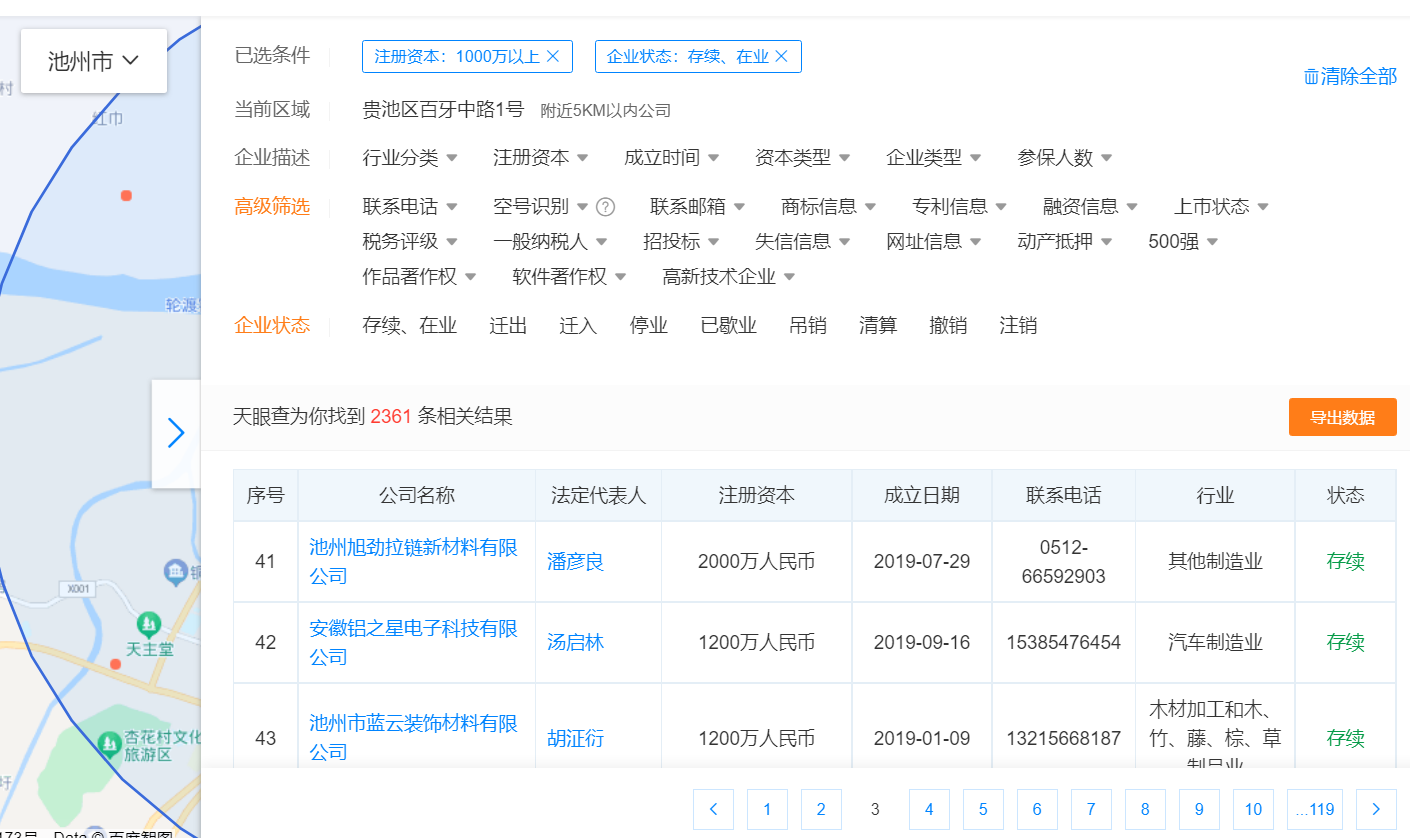Open the 池州市 city selector dropdown
The width and height of the screenshot is (1410, 838).
click(x=93, y=61)
